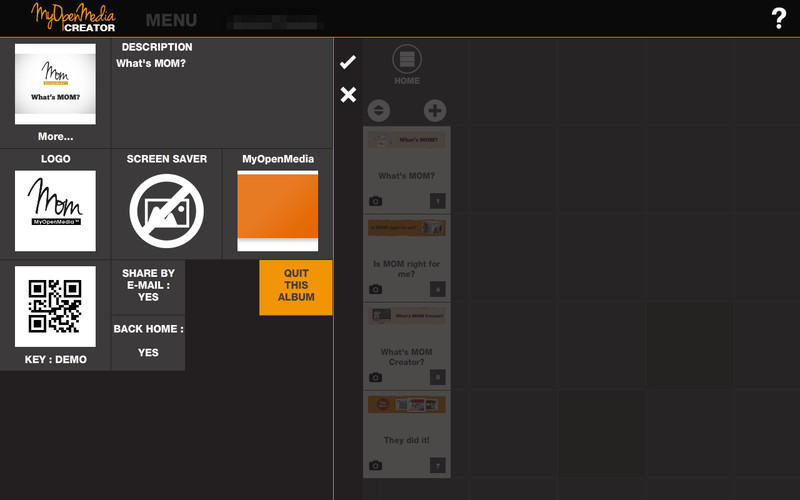Click the QUIT THIS ALBUM button
Image resolution: width=800 pixels, height=500 pixels.
click(296, 287)
